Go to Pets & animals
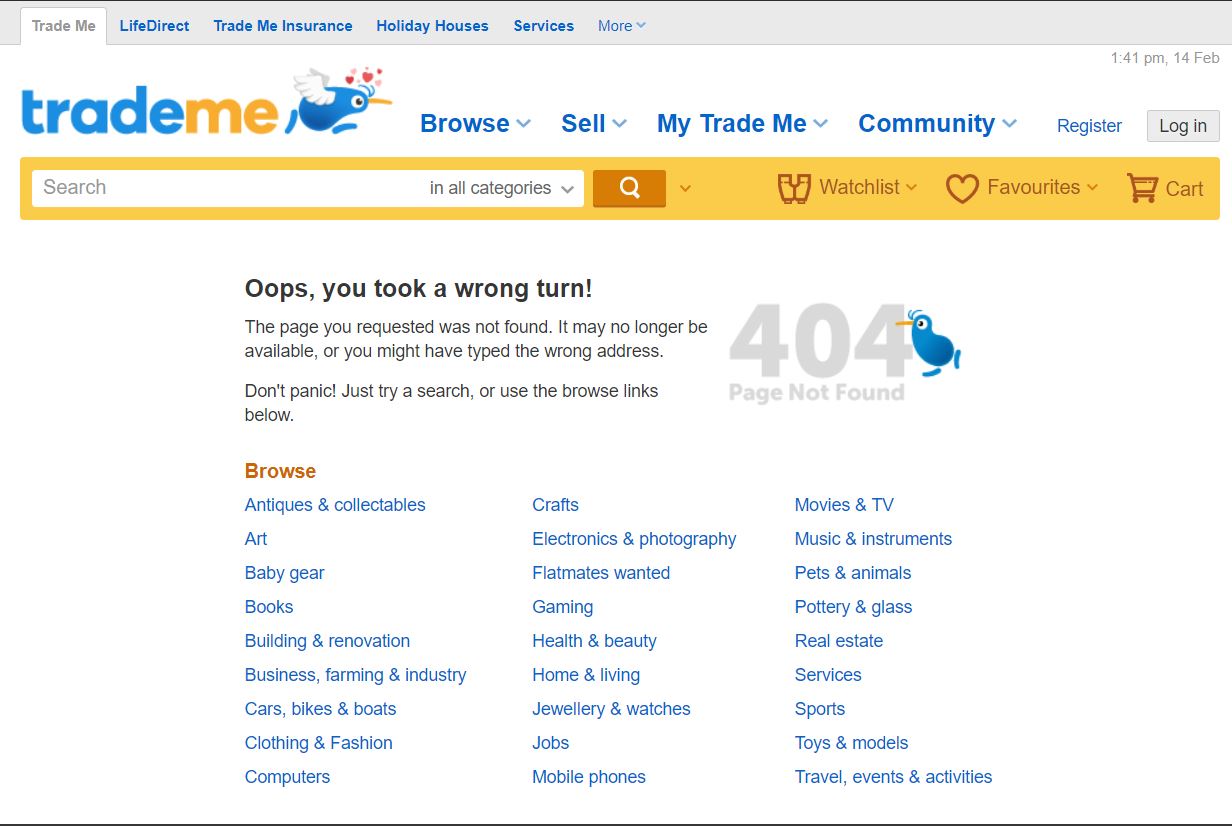 (853, 573)
